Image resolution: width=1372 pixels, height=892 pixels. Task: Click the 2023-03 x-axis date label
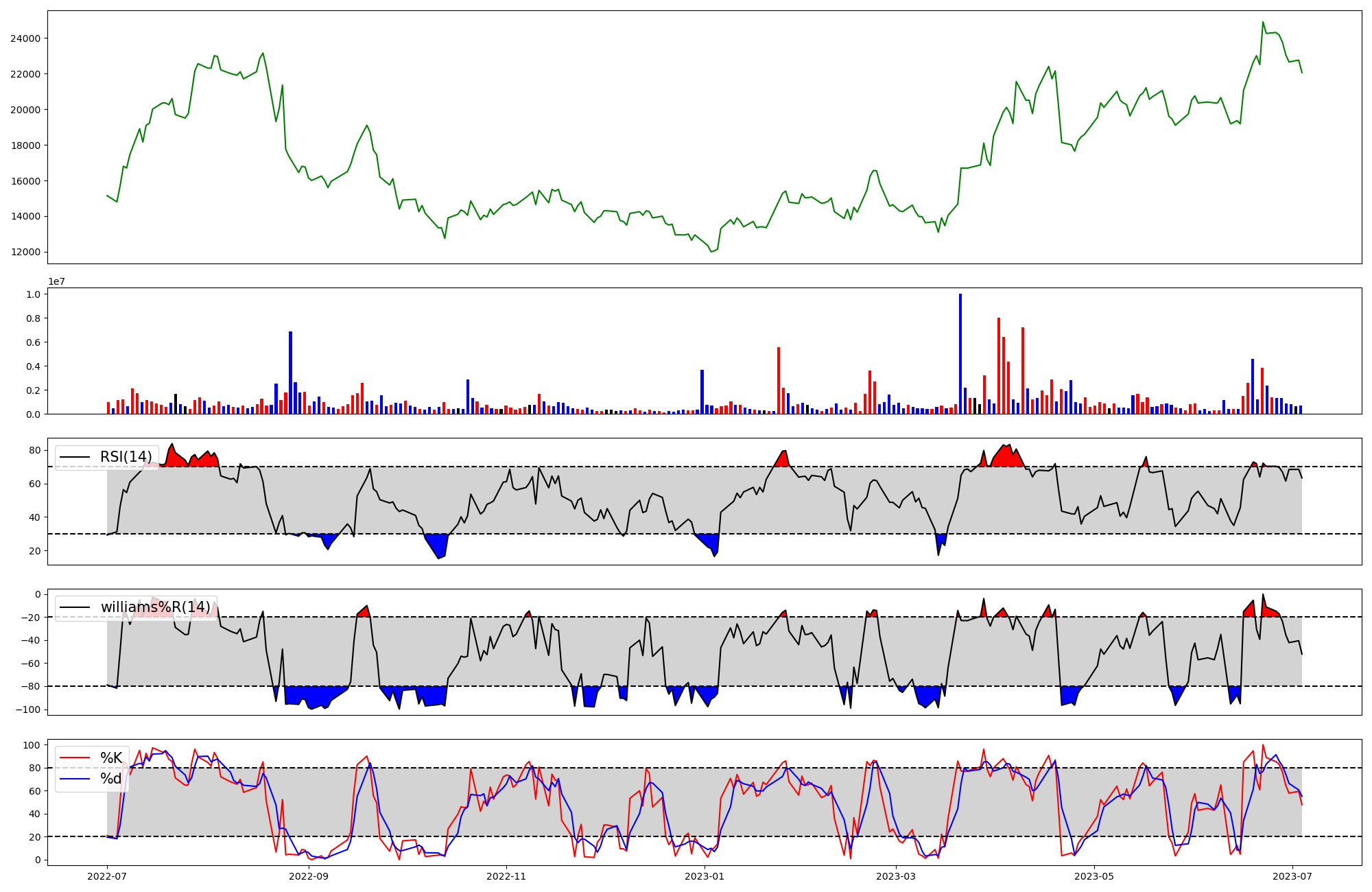[x=896, y=876]
